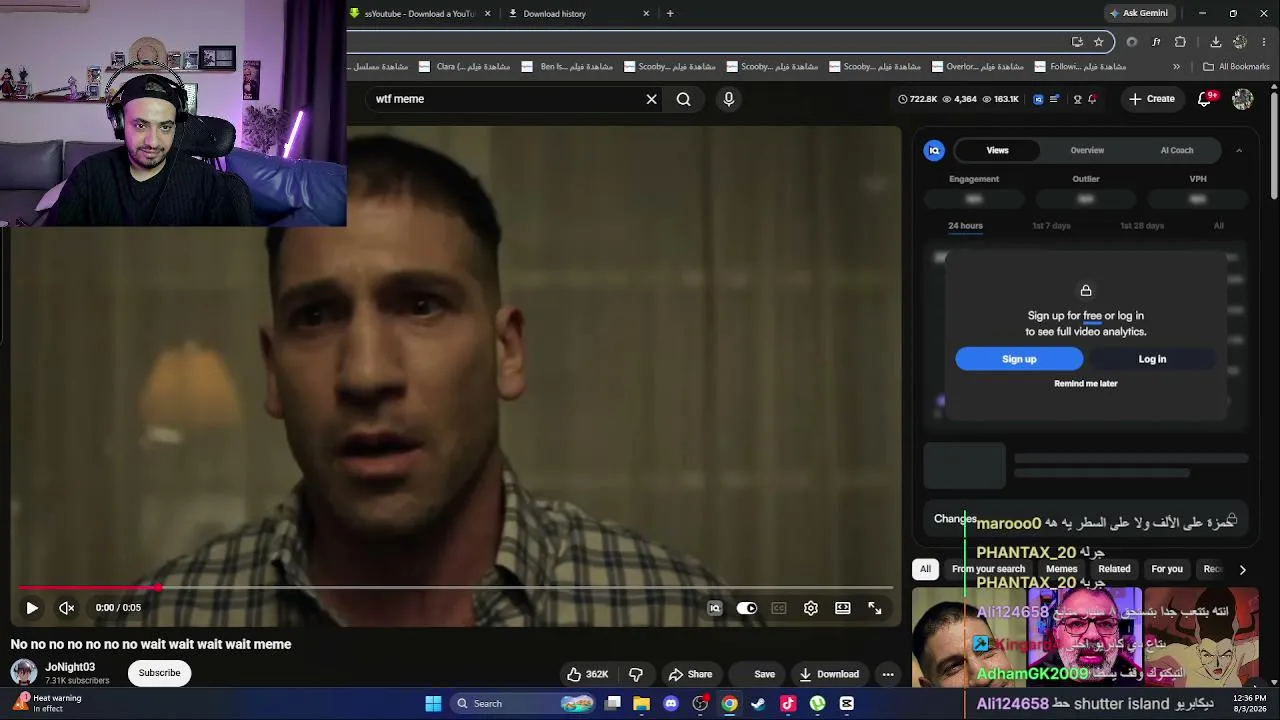Open the JoNight03 channel name link

click(70, 667)
